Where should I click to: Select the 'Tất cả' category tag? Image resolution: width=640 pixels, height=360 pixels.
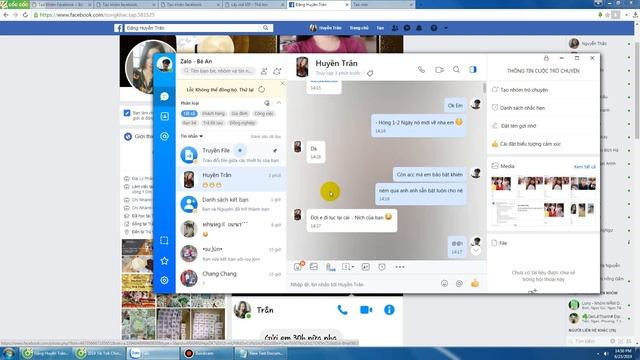(189, 113)
